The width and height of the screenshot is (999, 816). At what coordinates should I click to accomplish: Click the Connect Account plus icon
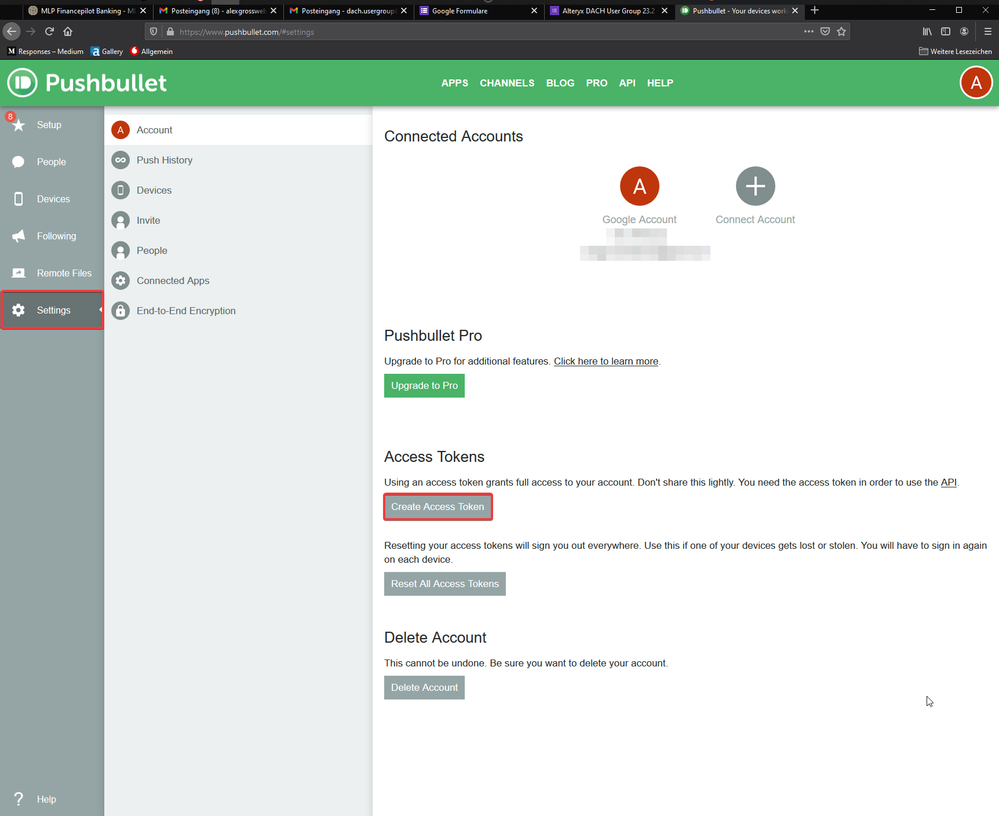(755, 186)
